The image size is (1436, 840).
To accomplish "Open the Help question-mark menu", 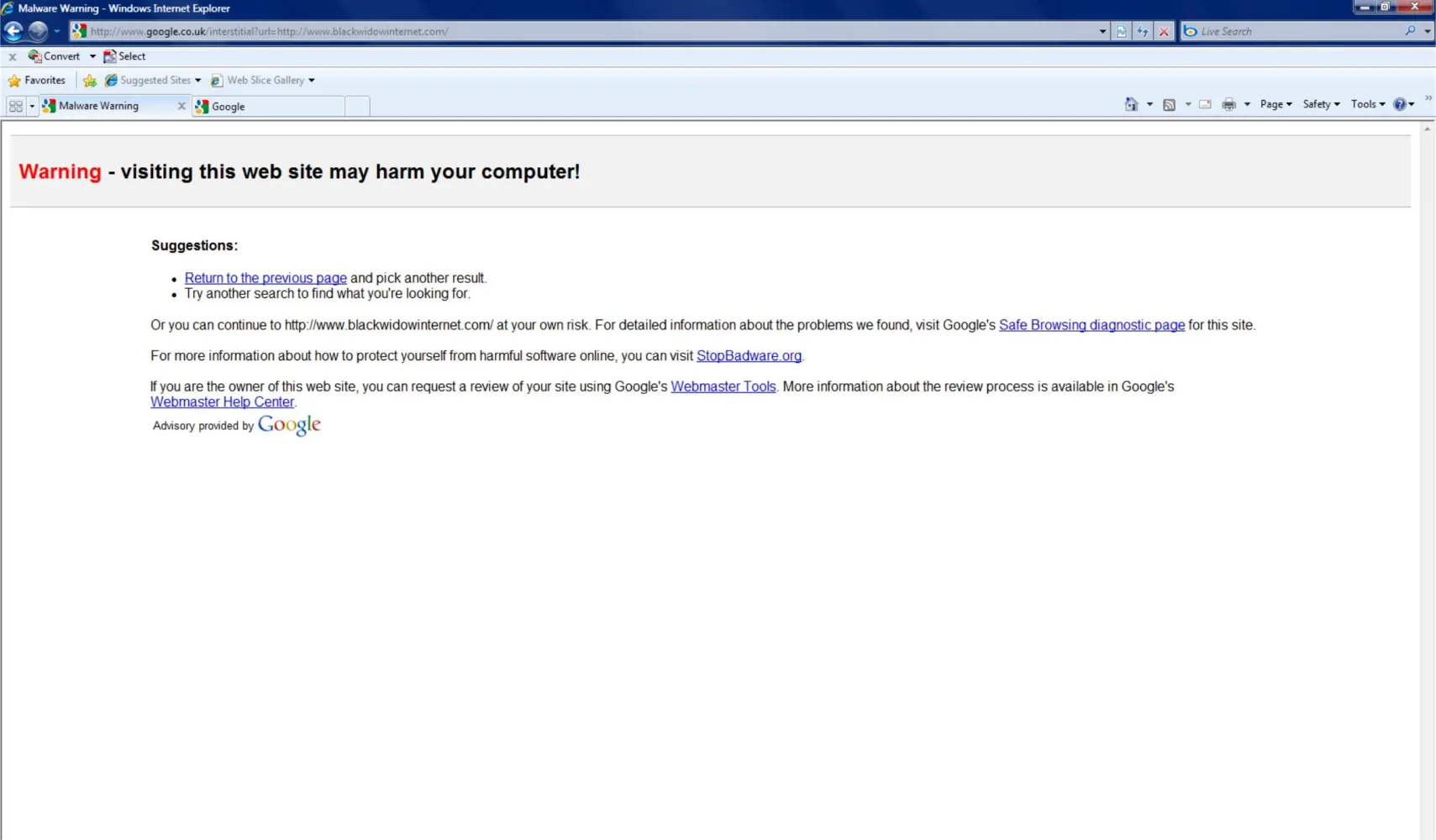I will [1404, 104].
